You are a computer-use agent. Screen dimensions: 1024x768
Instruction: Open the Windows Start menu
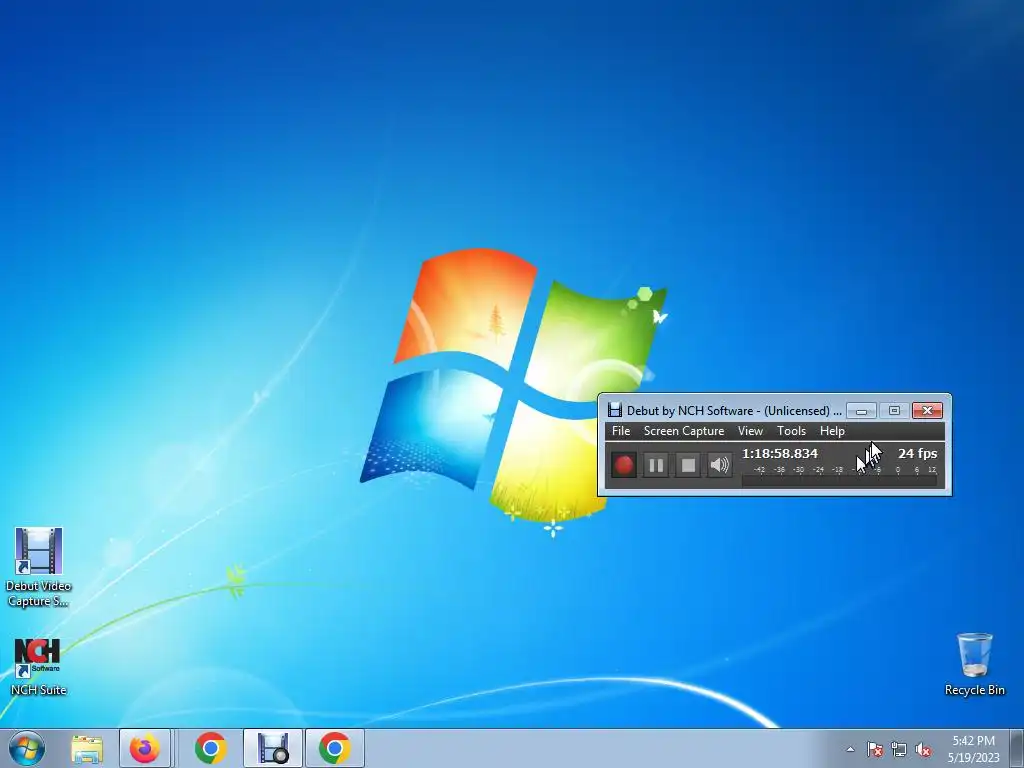(27, 748)
